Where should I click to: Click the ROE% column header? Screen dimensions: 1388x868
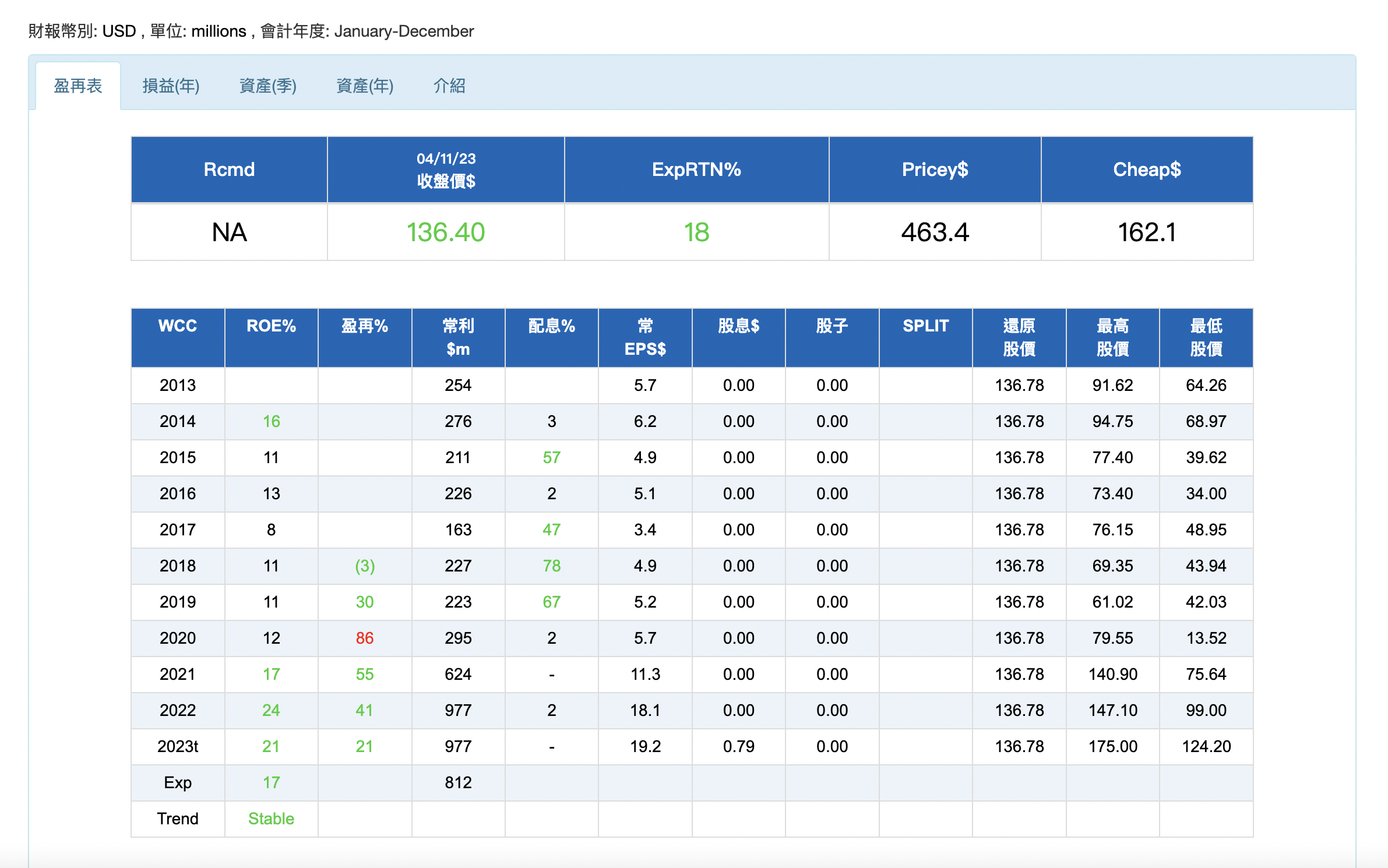[x=271, y=338]
